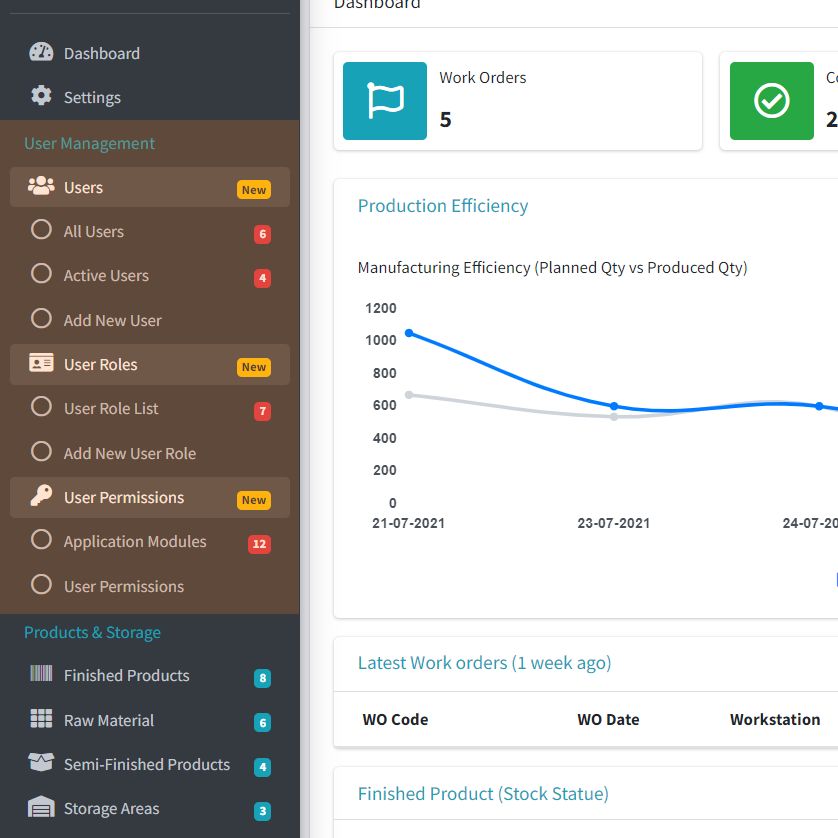Go to Add New User
Viewport: 838px width, 838px height.
[x=150, y=320]
